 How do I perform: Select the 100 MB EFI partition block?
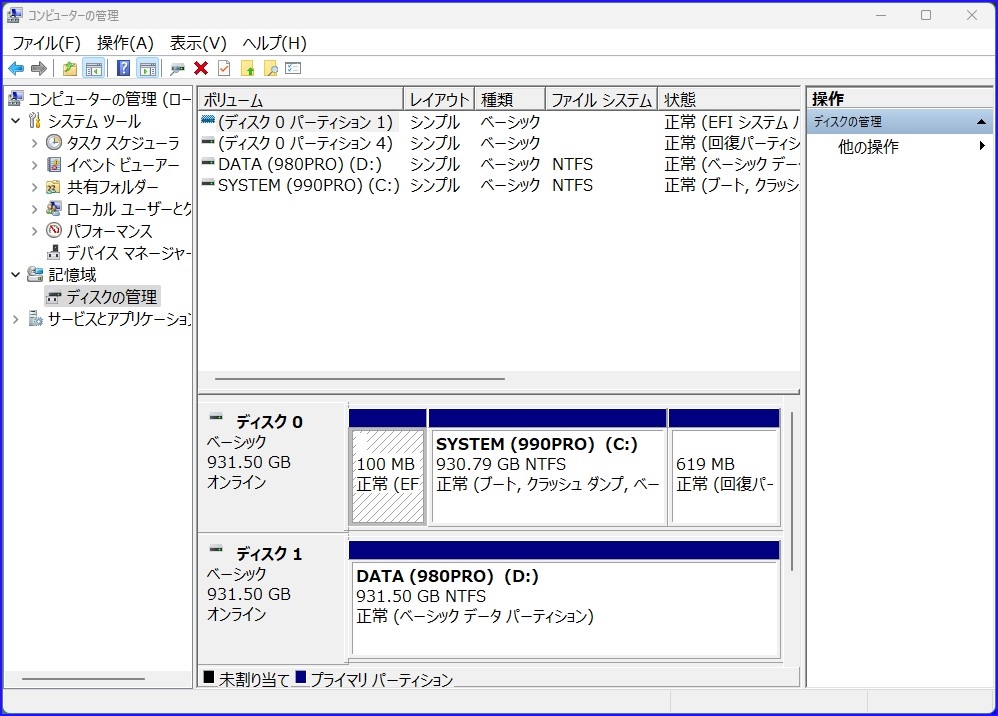pyautogui.click(x=388, y=476)
